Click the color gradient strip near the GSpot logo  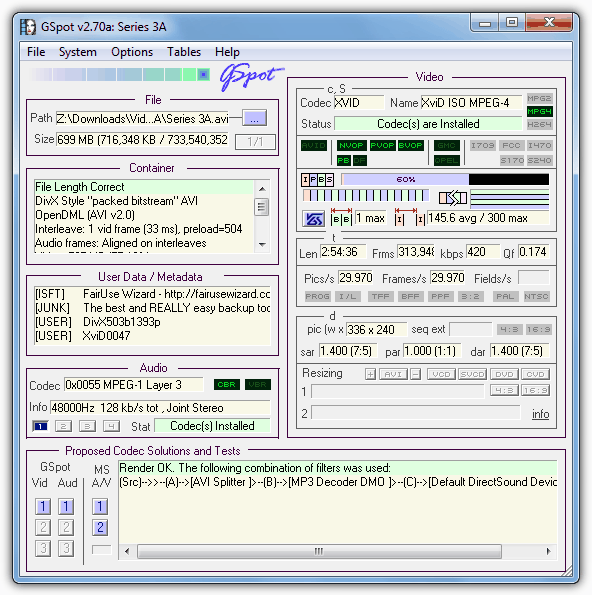tap(120, 74)
